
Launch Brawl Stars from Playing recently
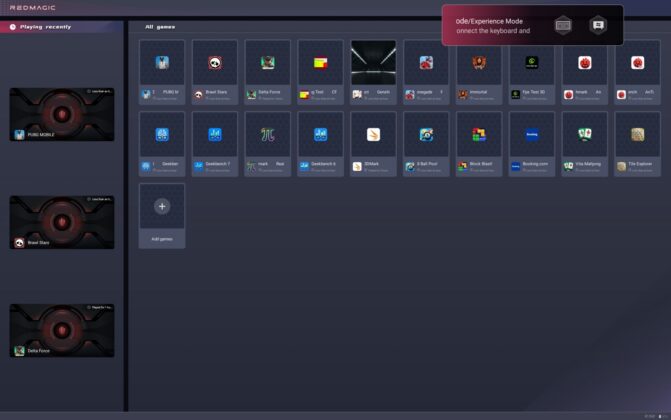pos(62,222)
